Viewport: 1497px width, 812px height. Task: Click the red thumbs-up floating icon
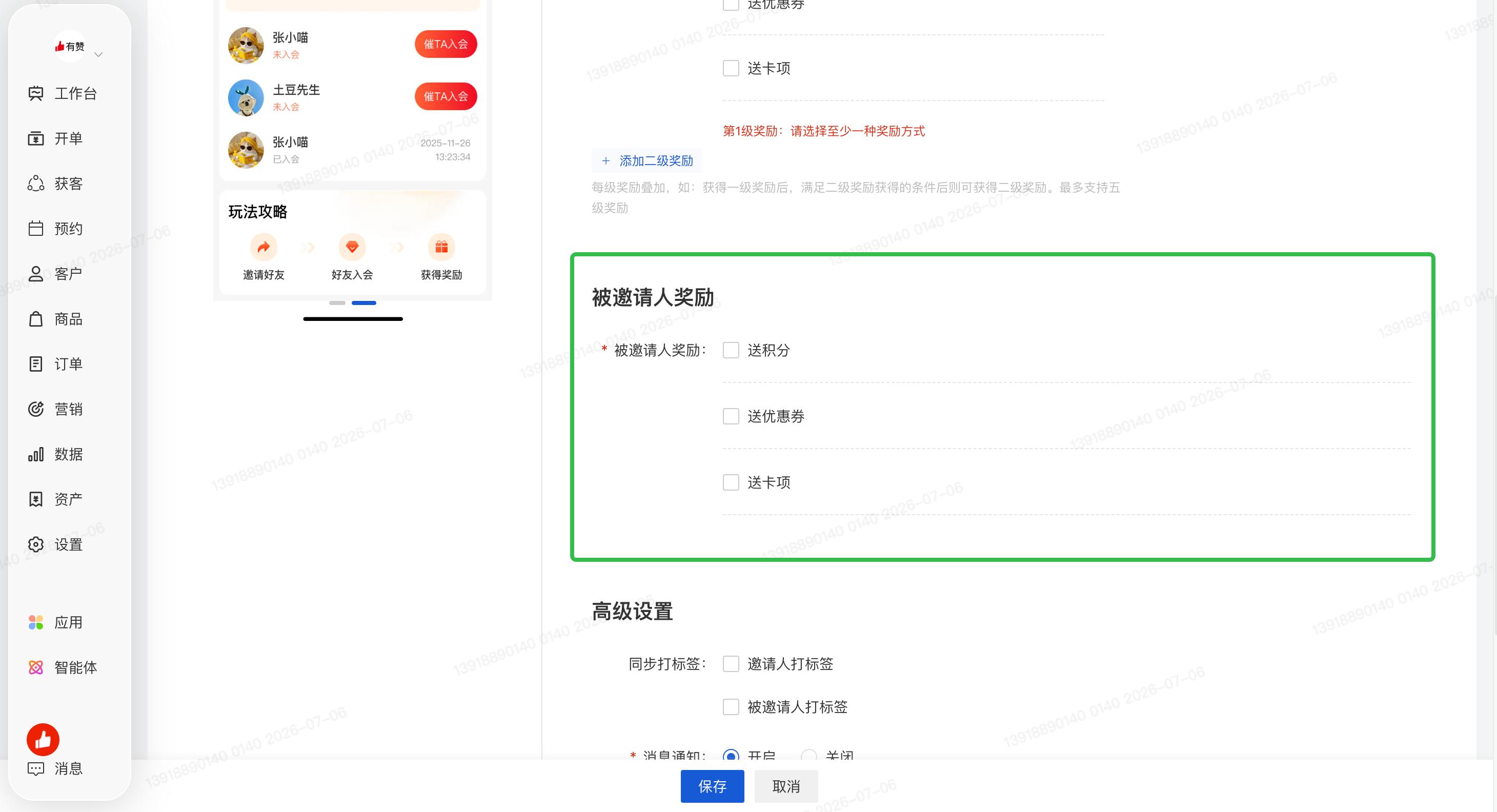(43, 739)
